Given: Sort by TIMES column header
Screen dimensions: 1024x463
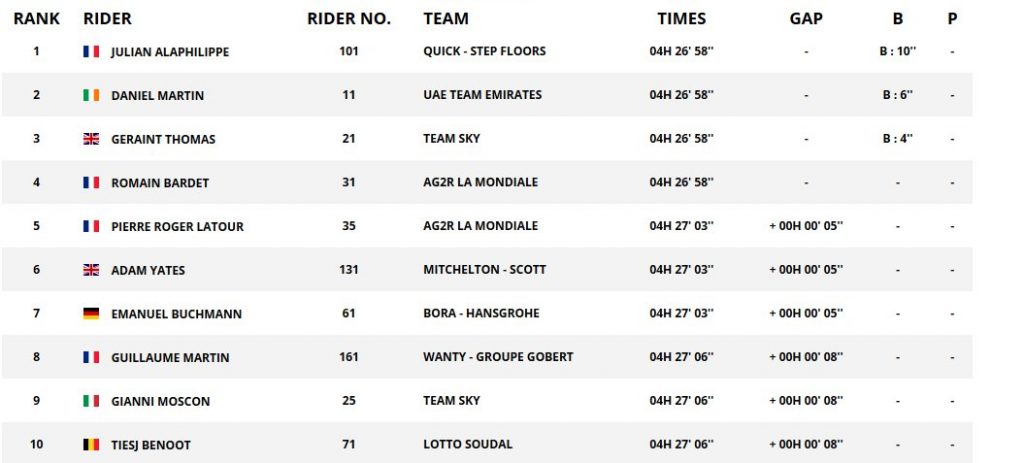Looking at the screenshot, I should [682, 19].
